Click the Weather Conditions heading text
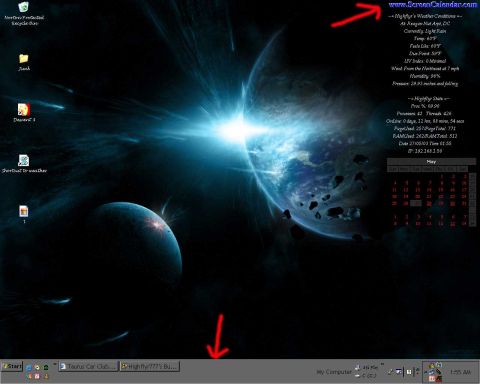The height and width of the screenshot is (384, 480). coord(425,16)
